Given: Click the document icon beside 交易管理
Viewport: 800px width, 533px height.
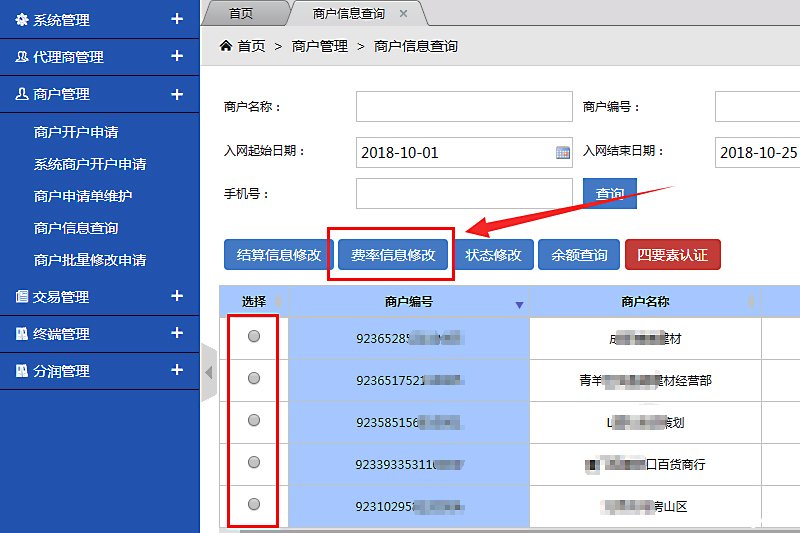Looking at the screenshot, I should pos(21,296).
